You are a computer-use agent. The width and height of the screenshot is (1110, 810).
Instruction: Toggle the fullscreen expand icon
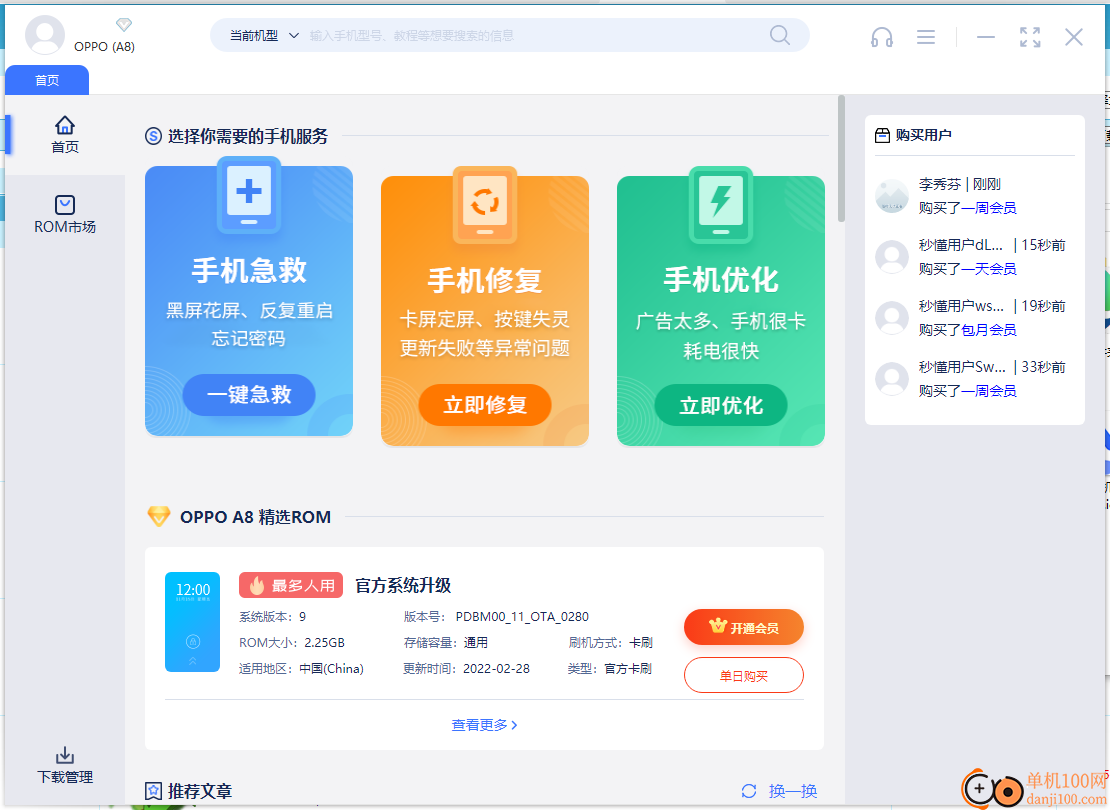(1030, 37)
